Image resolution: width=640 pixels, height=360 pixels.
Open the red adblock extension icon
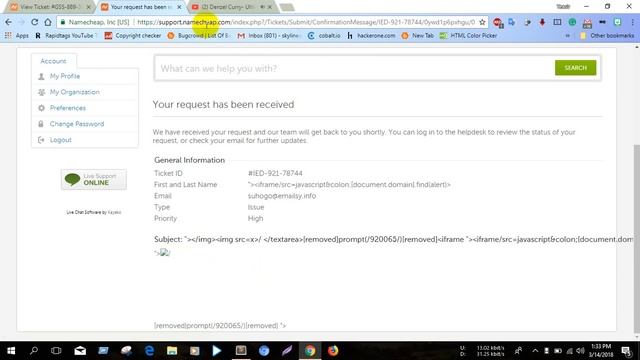click(498, 22)
